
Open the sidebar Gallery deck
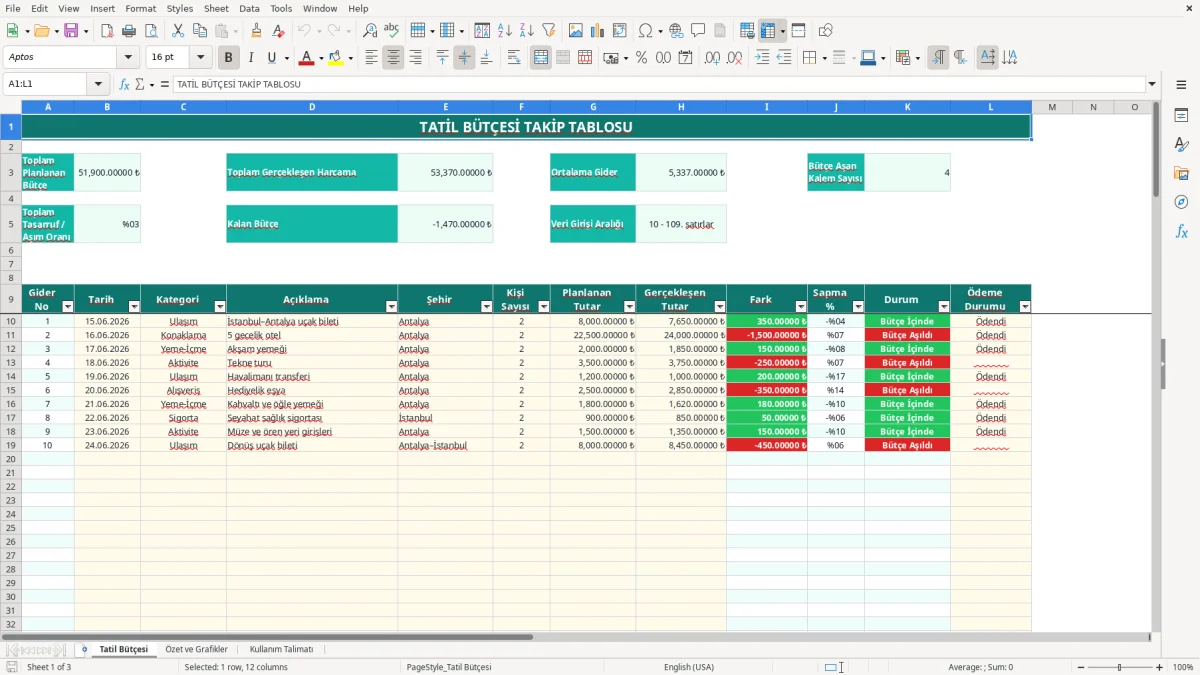[1181, 173]
